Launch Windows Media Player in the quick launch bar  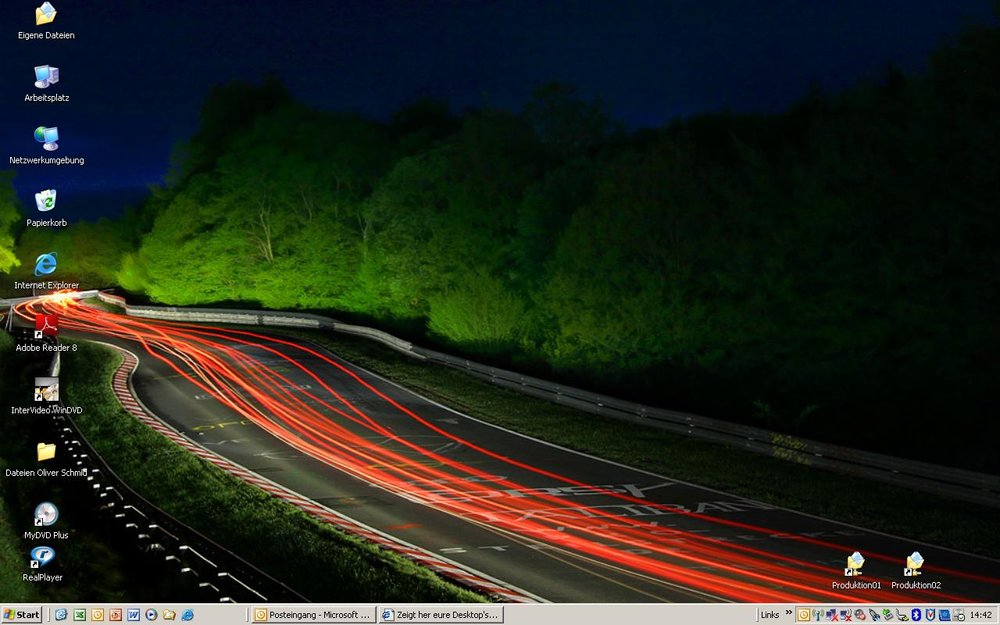(151, 615)
